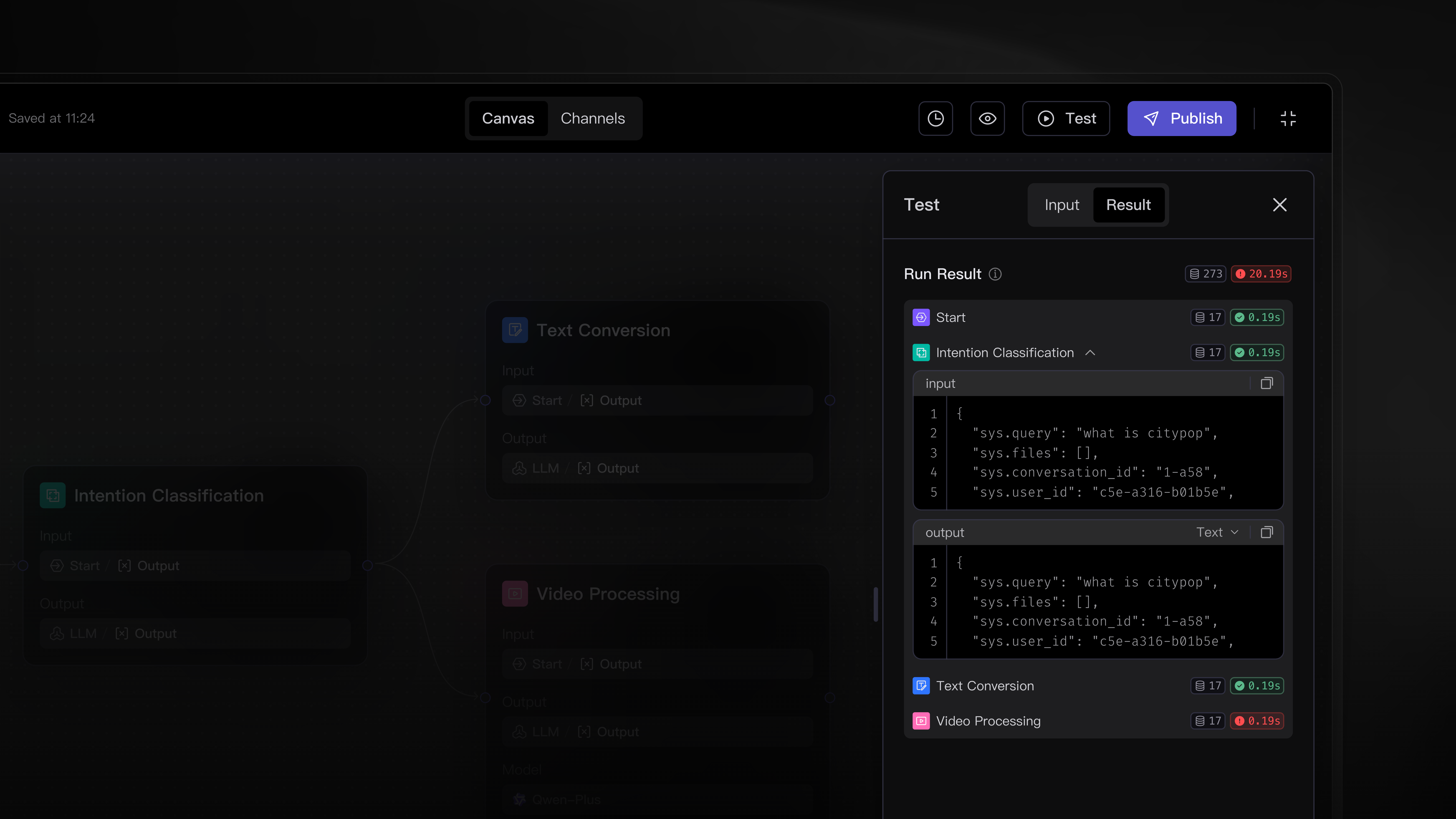Click Text Conversion node's input connector port
This screenshot has height=819, width=1456.
click(485, 401)
